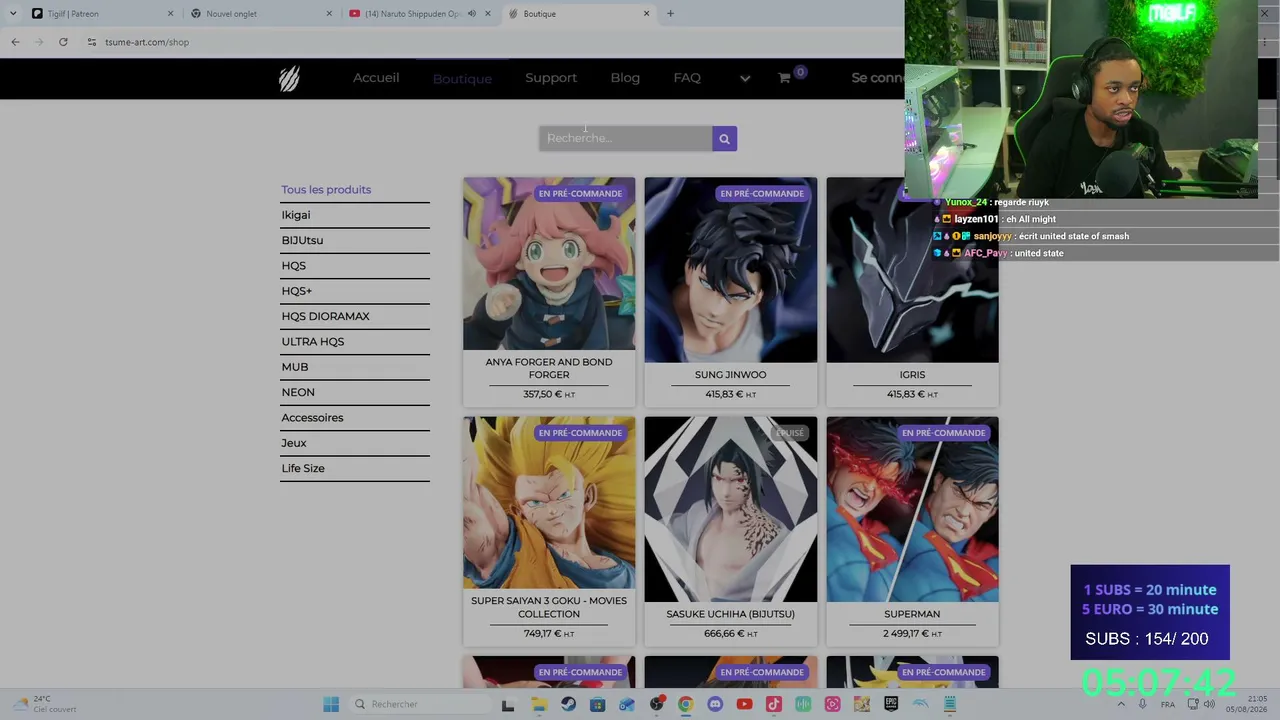Select the MUB category

pos(295,367)
